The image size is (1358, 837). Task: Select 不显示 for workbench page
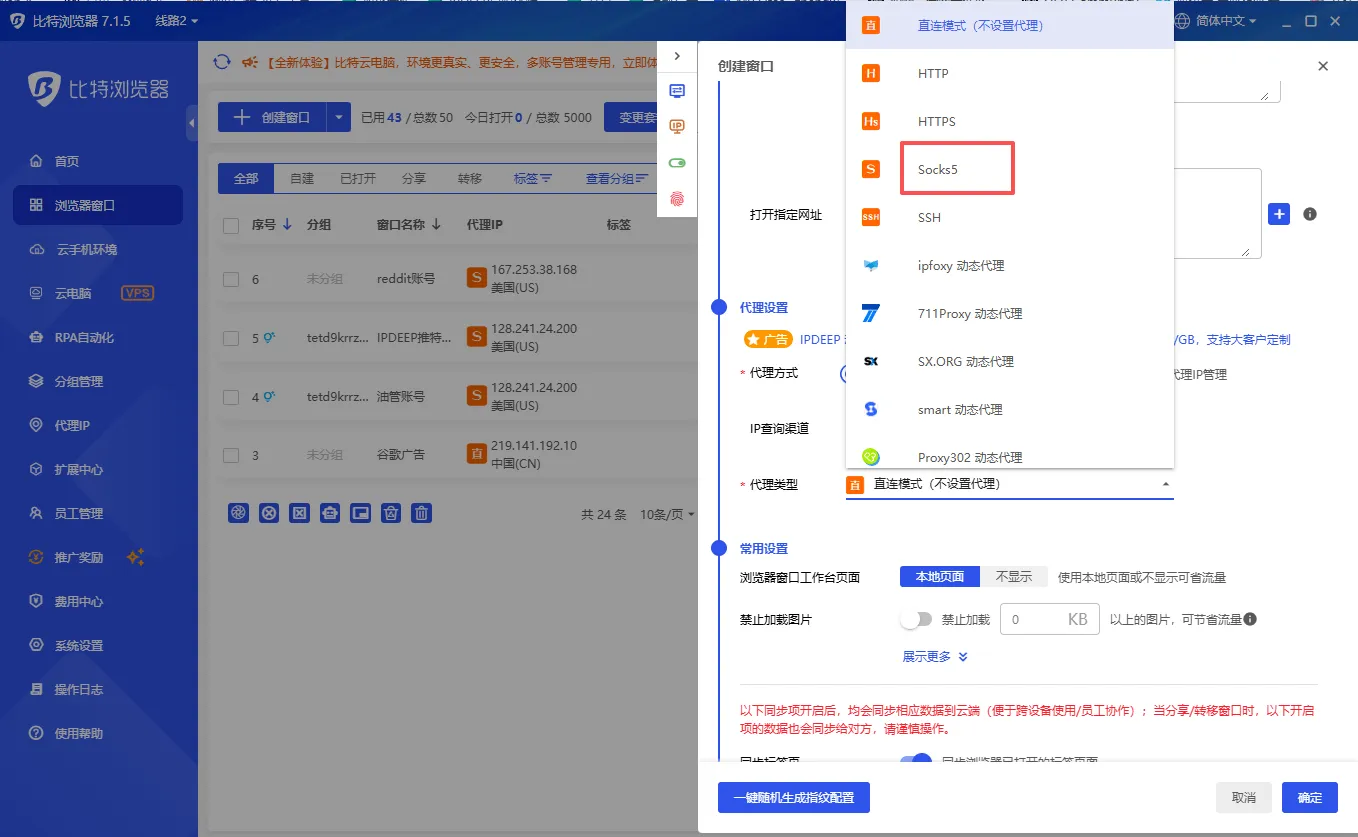[1013, 577]
